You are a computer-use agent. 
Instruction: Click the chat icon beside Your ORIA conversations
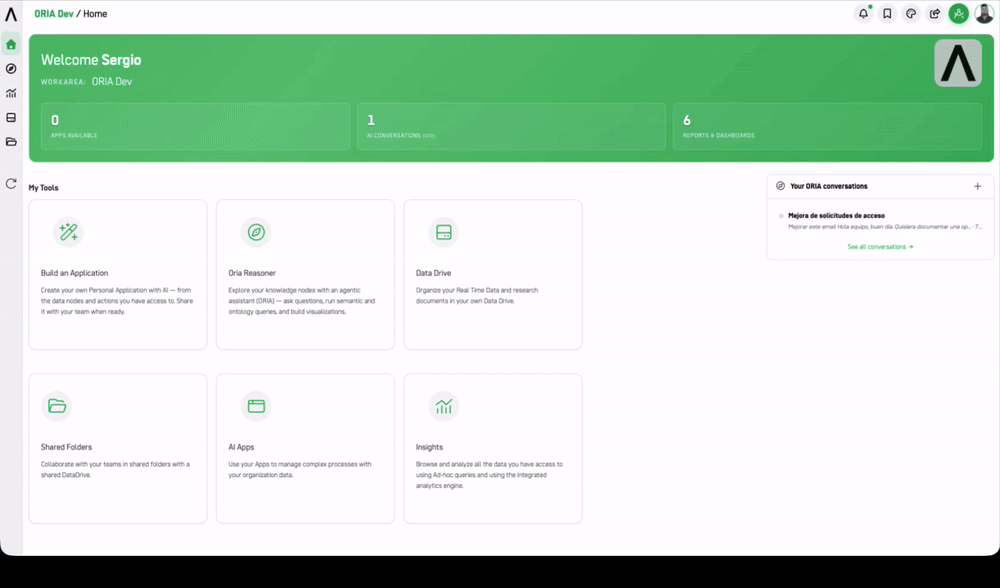780,186
